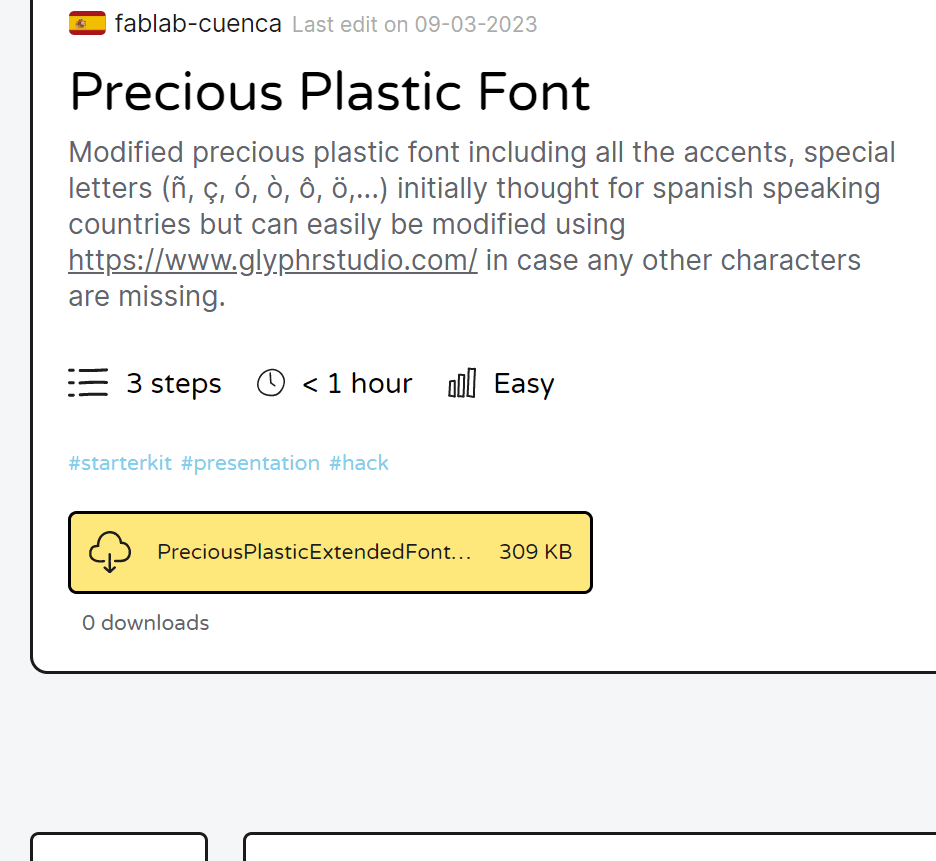
Task: Click the 309 KB file size label
Action: pyautogui.click(x=535, y=552)
